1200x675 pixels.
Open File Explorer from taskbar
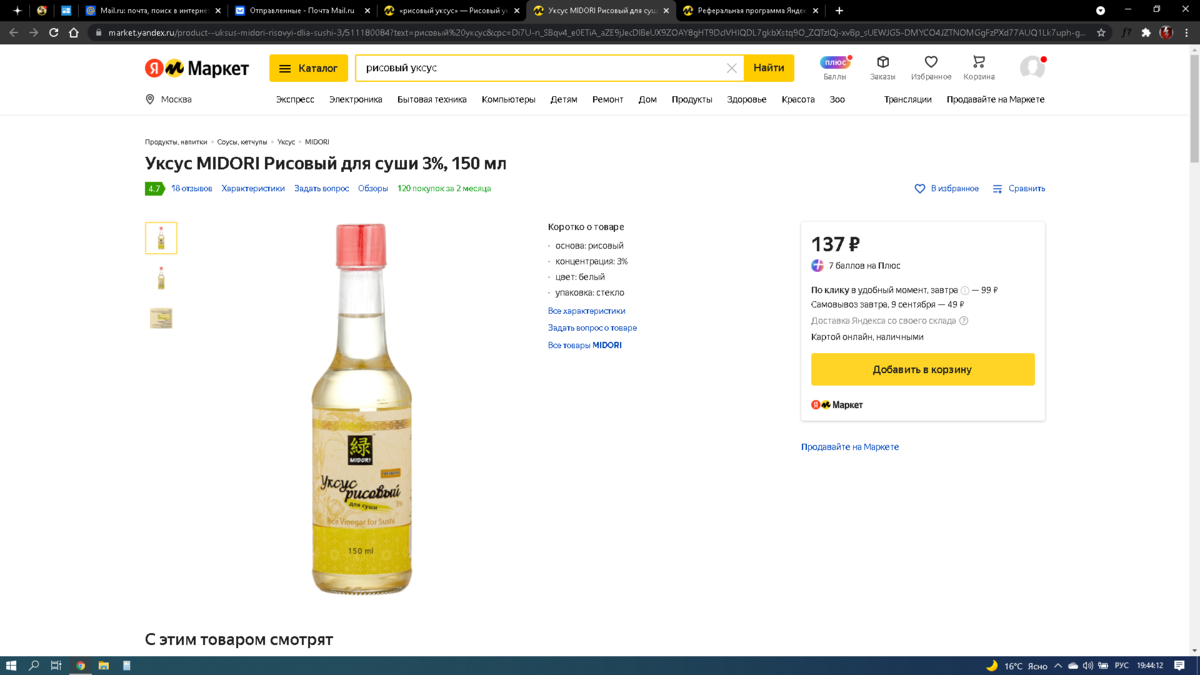point(104,665)
